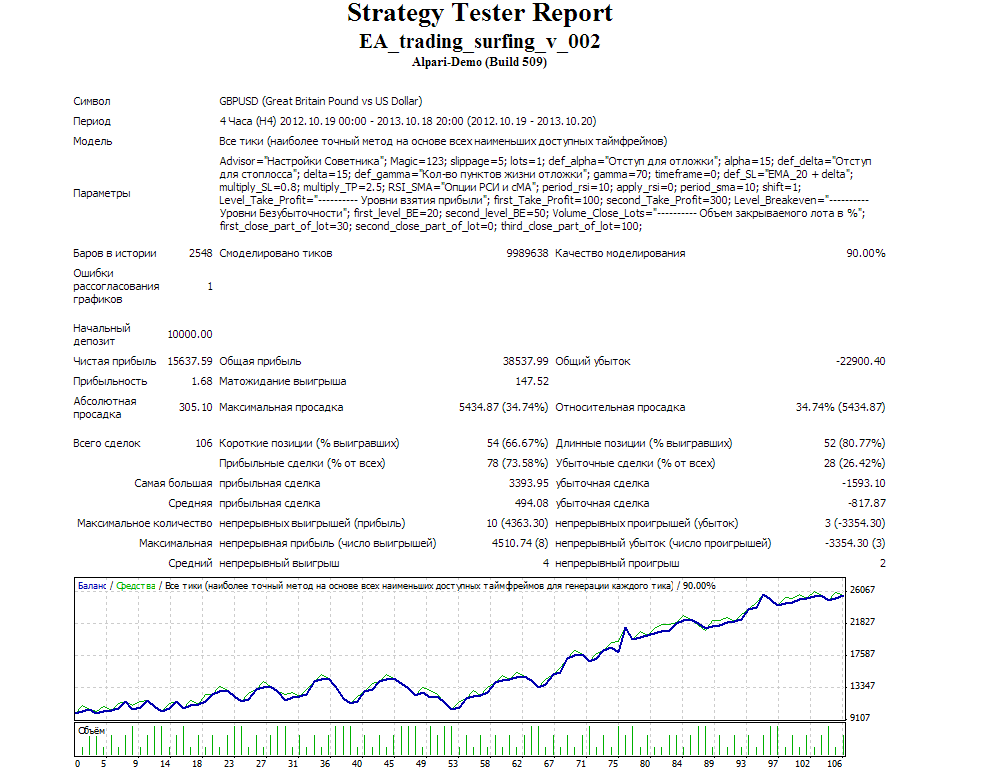Viewport: 1000px width, 775px height.
Task: Click long positions value '52 (80.77%)'
Action: 854,443
